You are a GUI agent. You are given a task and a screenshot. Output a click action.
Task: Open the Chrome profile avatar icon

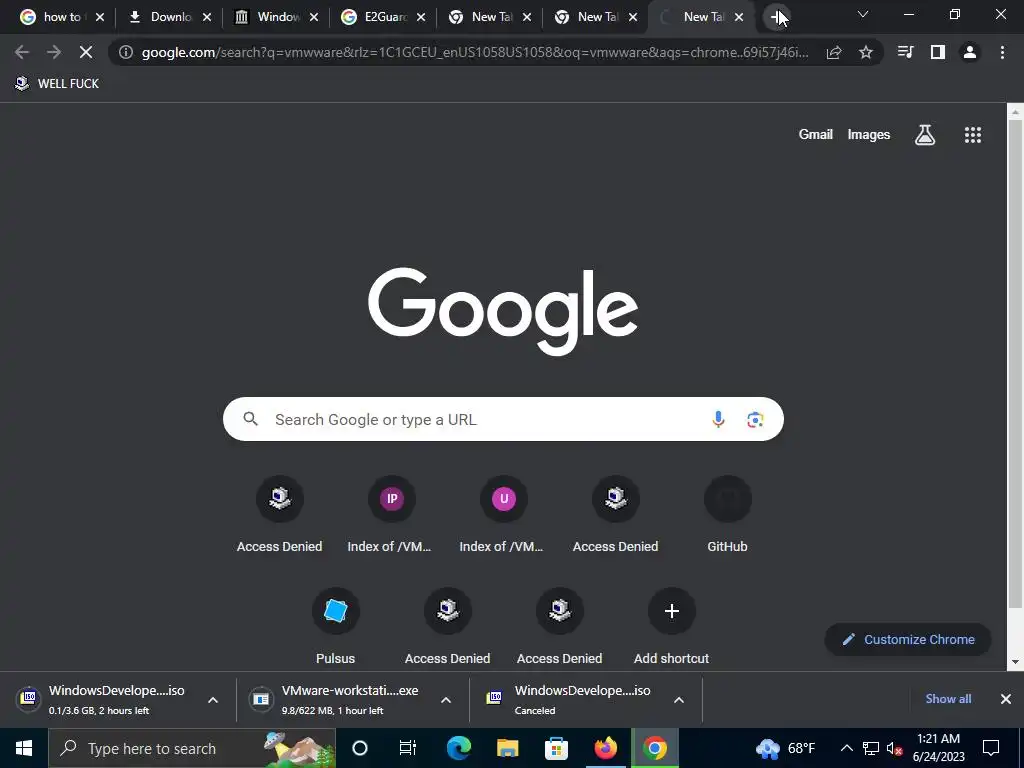coord(970,52)
